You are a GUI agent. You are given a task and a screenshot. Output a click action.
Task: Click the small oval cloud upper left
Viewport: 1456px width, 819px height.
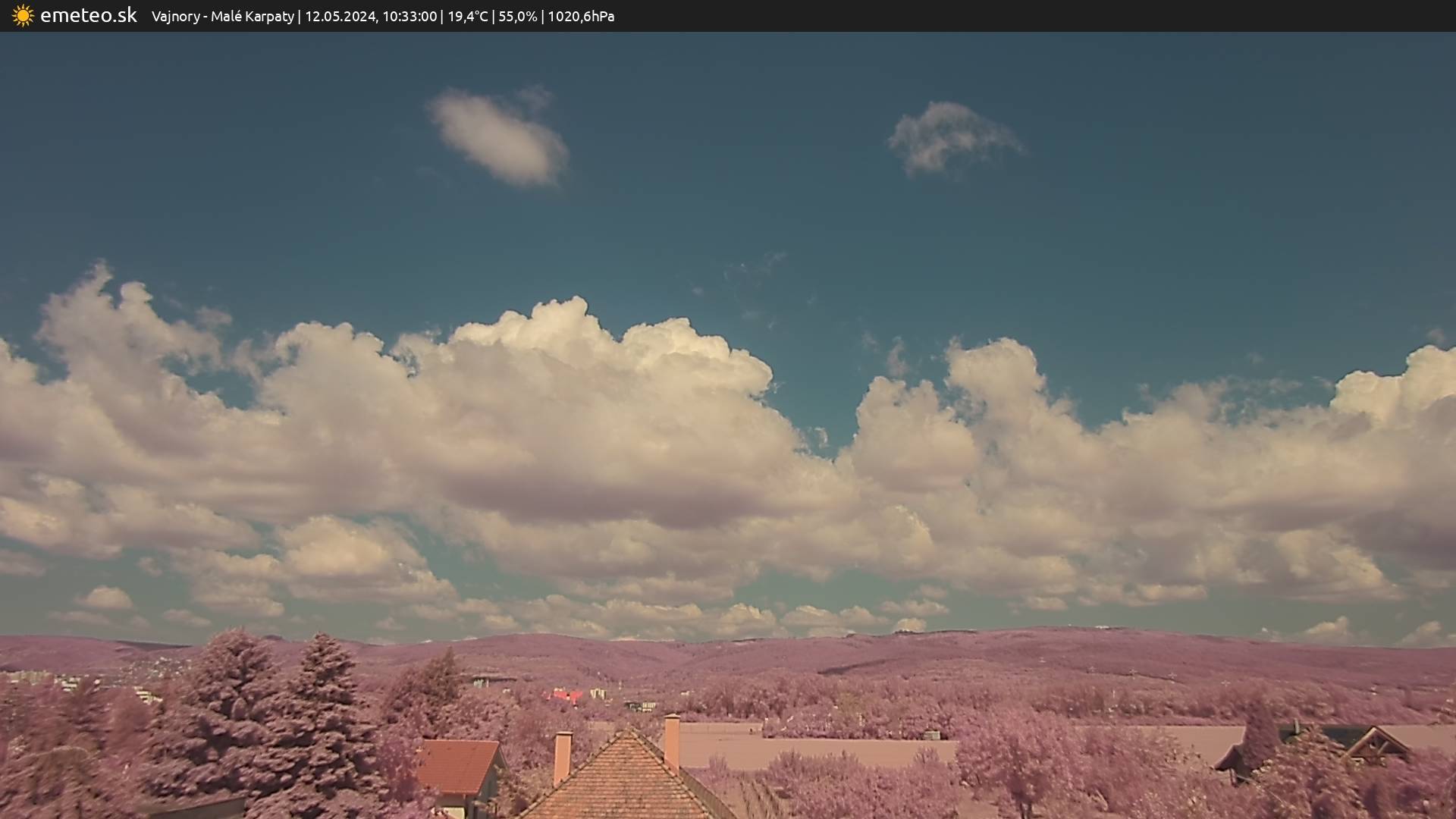point(500,138)
